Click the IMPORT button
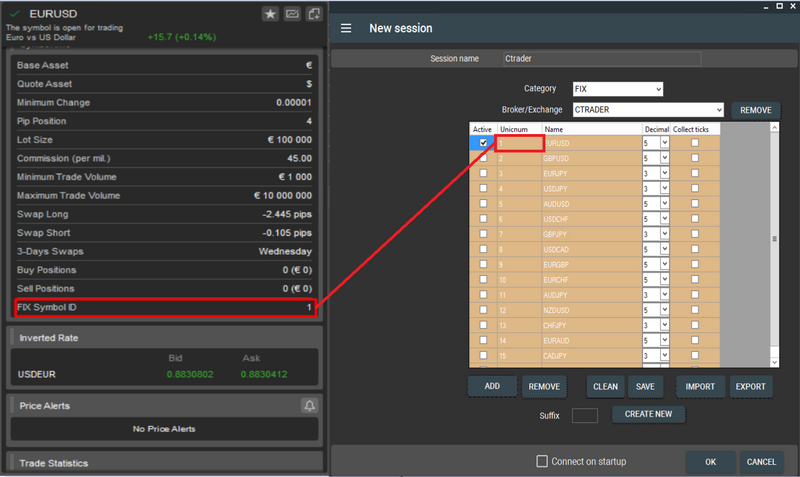Viewport: 800px width, 477px height. pos(700,386)
